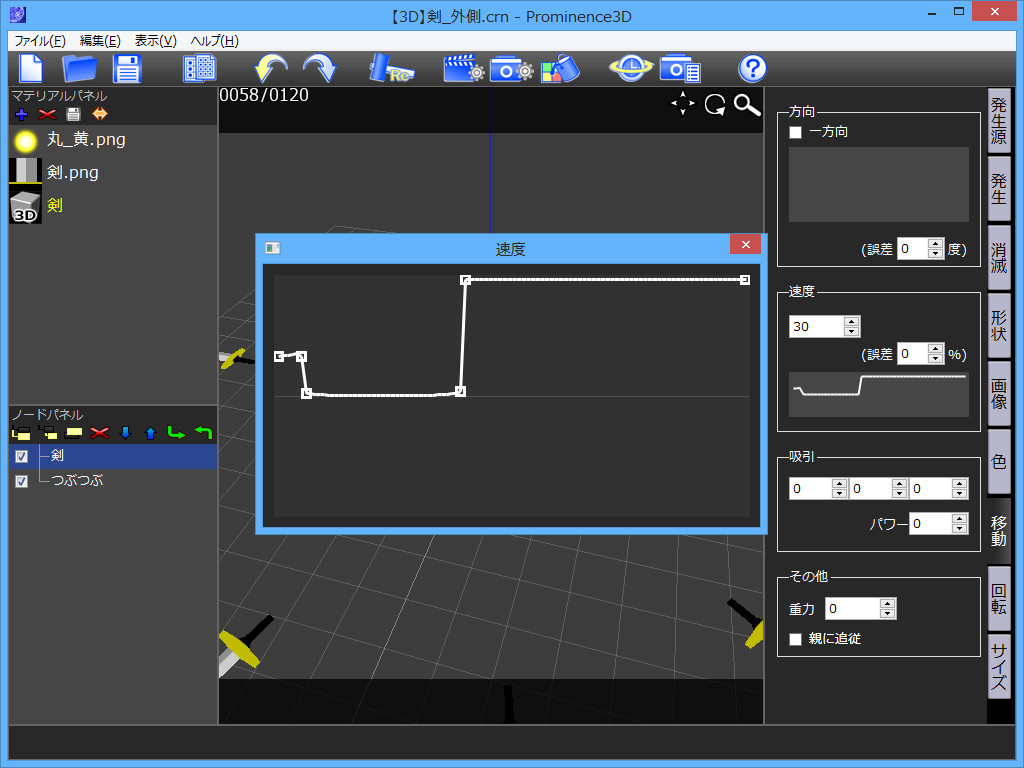Click the planet clock toolbar icon
Viewport: 1024px width, 768px height.
coord(630,69)
